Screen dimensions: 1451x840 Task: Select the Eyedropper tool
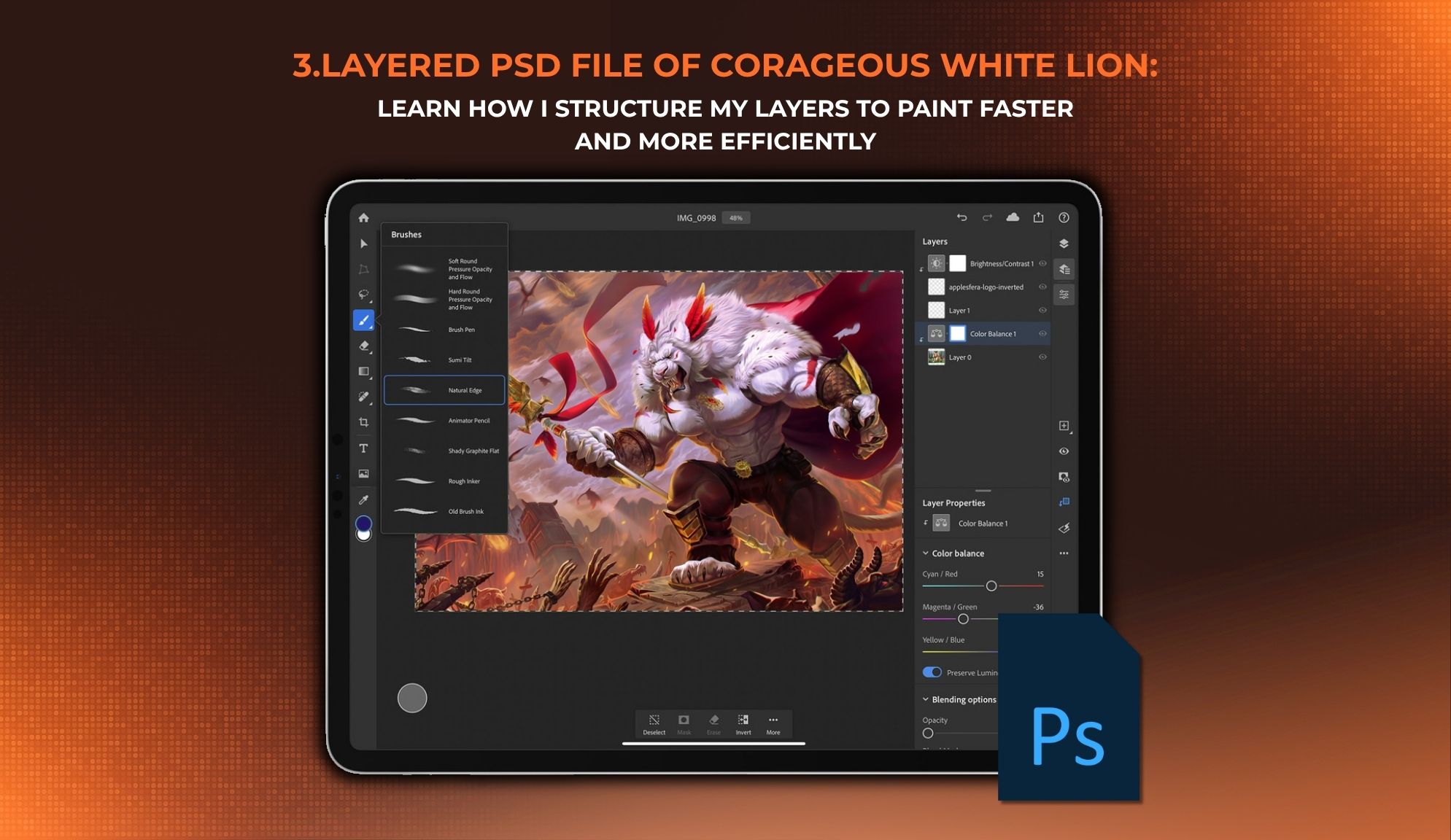click(363, 499)
